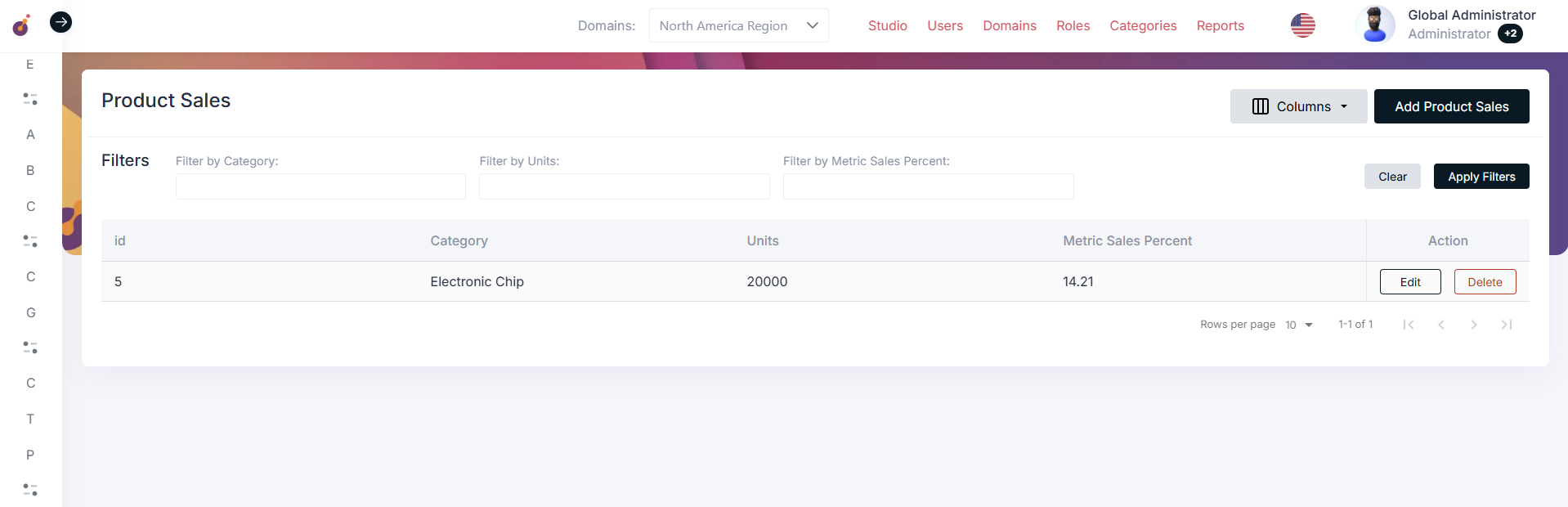Click the next page chevron
1568x507 pixels.
coord(1473,325)
